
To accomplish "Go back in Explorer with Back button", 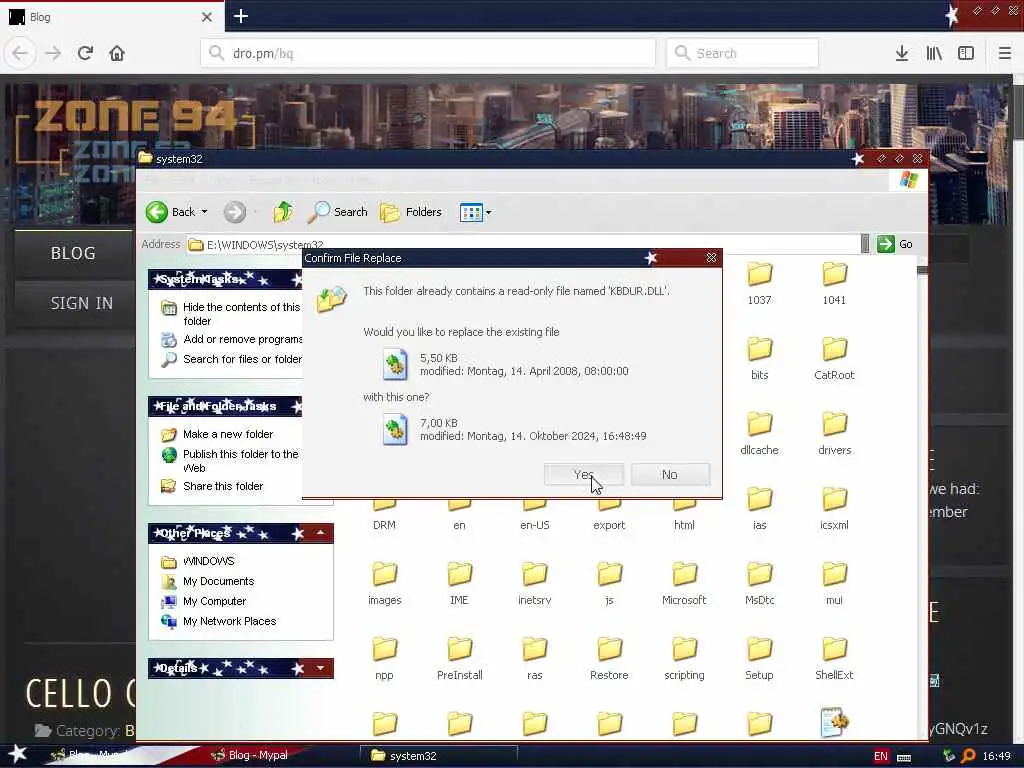I will pos(169,212).
